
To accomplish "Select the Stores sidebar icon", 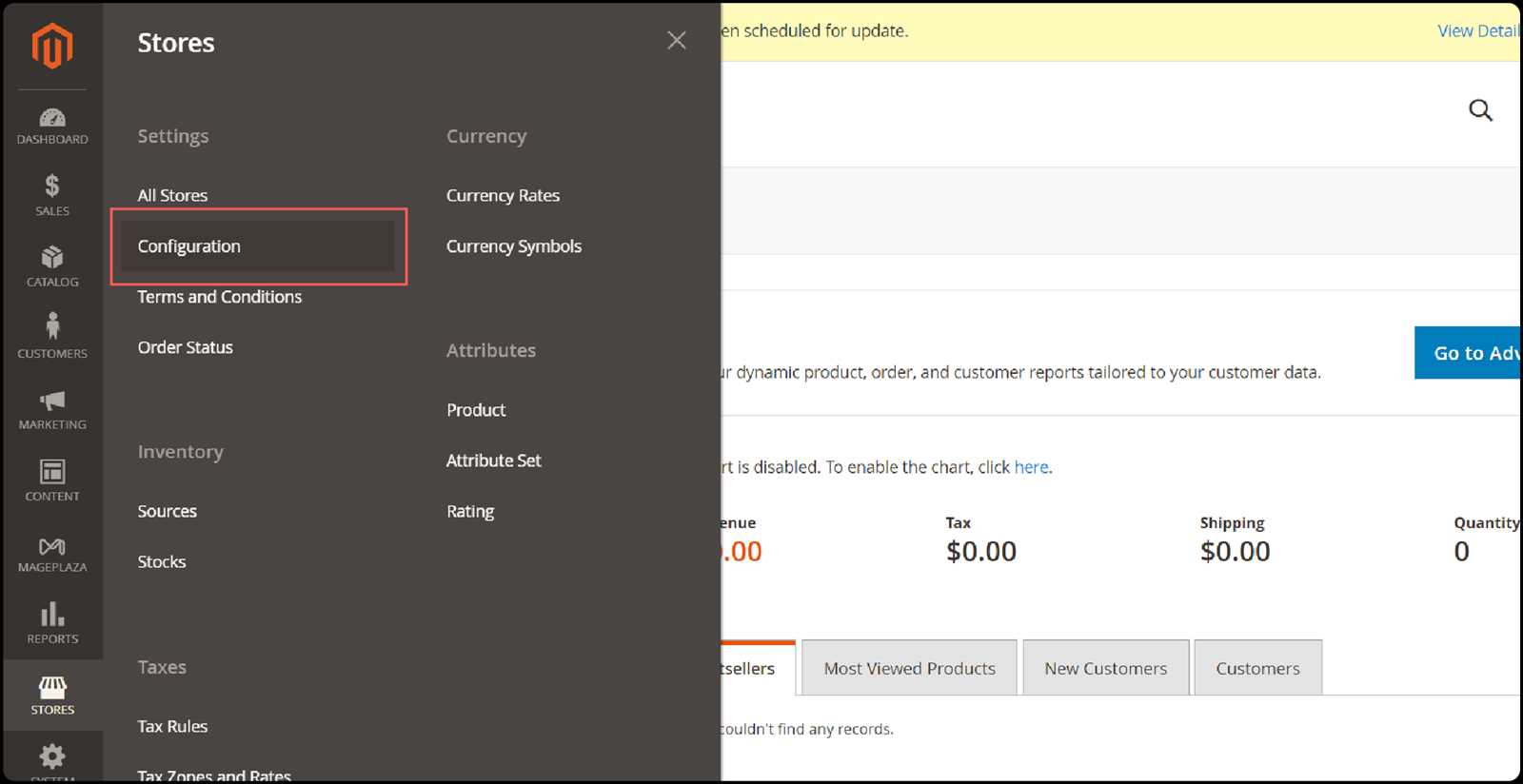I will pyautogui.click(x=52, y=696).
